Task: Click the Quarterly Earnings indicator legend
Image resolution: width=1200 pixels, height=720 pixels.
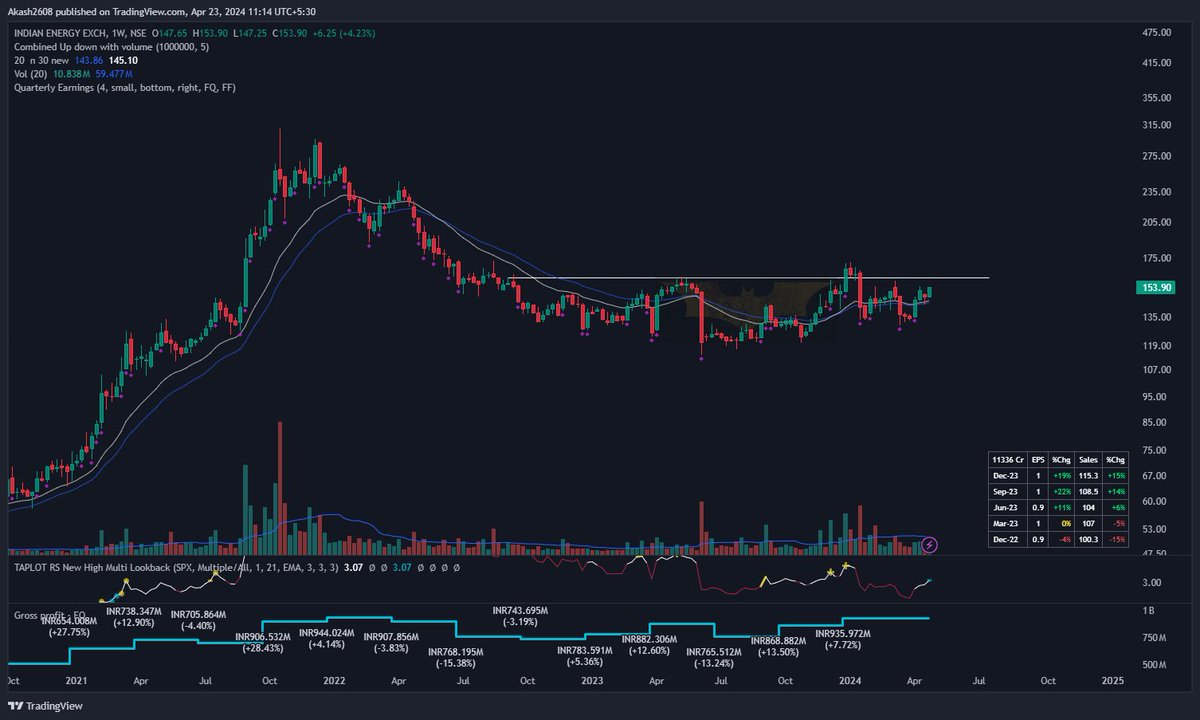Action: 125,88
